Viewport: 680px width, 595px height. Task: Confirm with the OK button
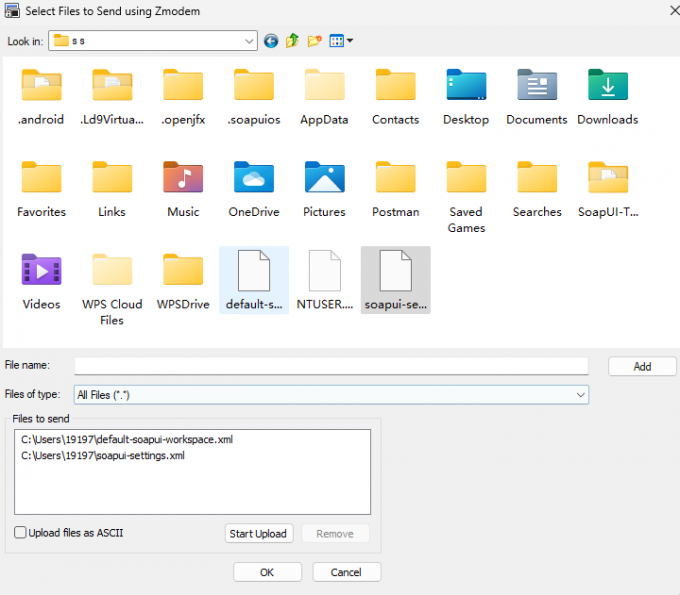click(x=267, y=572)
